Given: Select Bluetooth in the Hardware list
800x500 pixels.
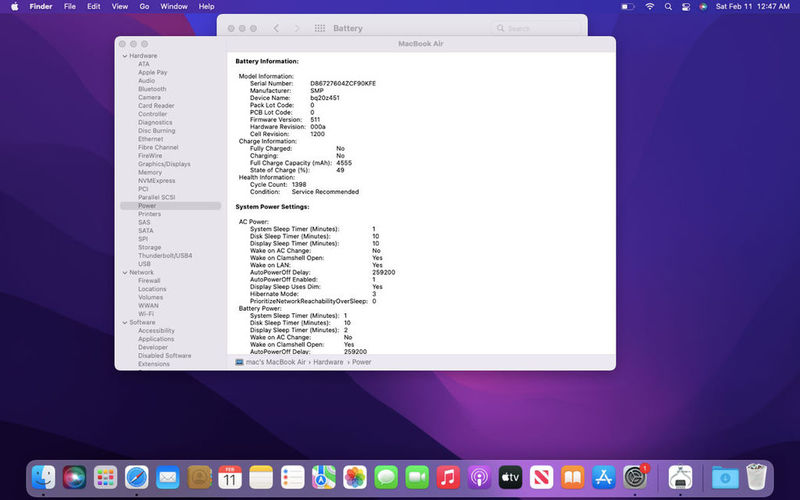Looking at the screenshot, I should [152, 89].
